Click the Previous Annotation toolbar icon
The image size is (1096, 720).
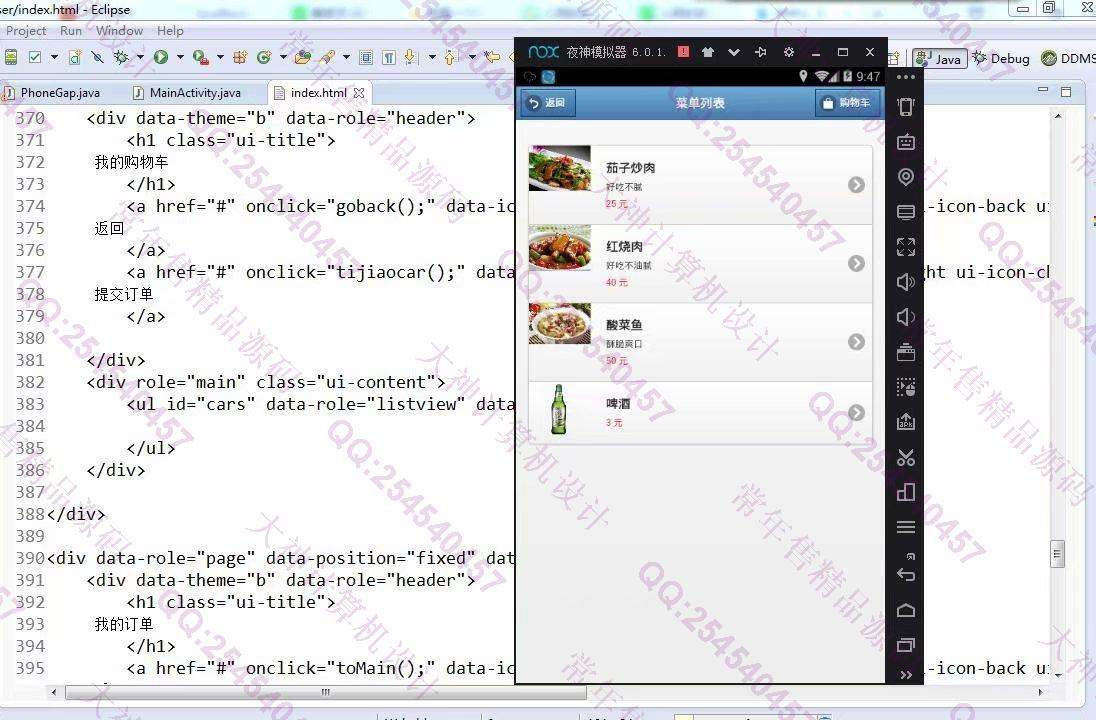click(x=450, y=57)
